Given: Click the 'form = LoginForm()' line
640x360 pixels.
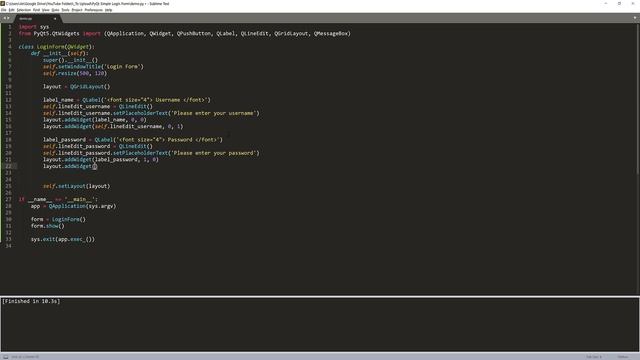Looking at the screenshot, I should tap(58, 219).
